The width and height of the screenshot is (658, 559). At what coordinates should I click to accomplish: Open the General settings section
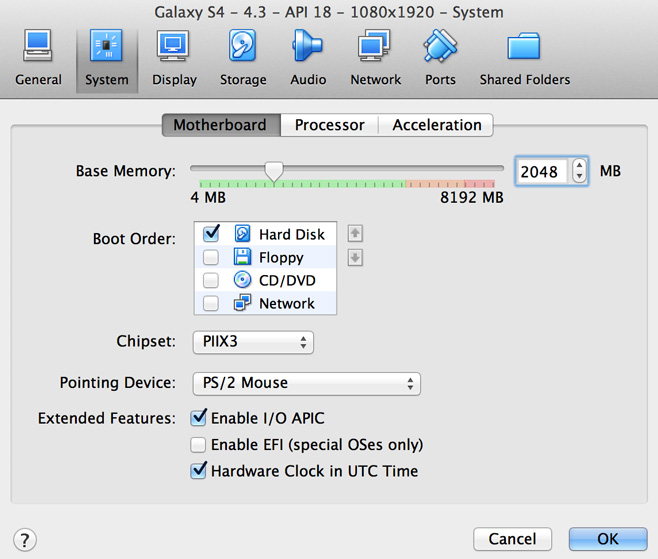[x=38, y=58]
